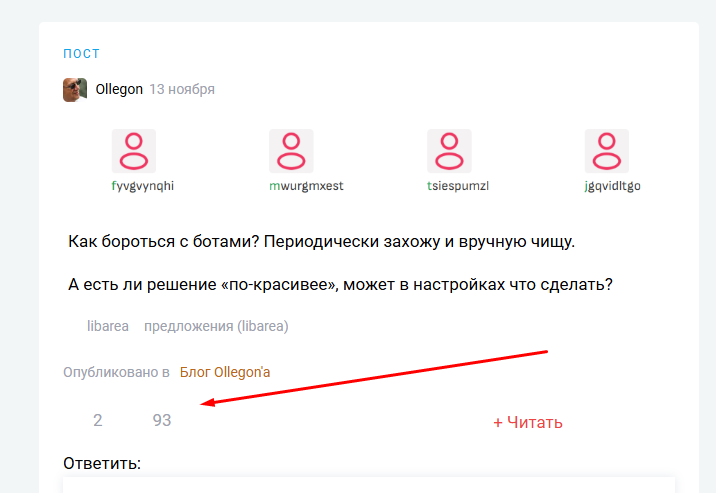Click the vote counter showing 2
716x493 pixels.
click(97, 421)
